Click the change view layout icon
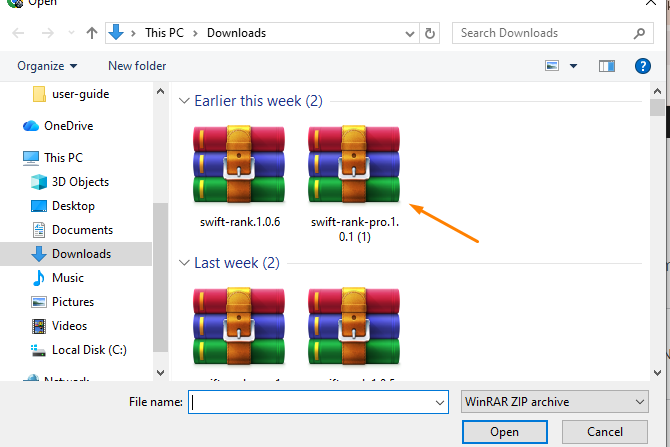This screenshot has height=447, width=670. [x=552, y=66]
